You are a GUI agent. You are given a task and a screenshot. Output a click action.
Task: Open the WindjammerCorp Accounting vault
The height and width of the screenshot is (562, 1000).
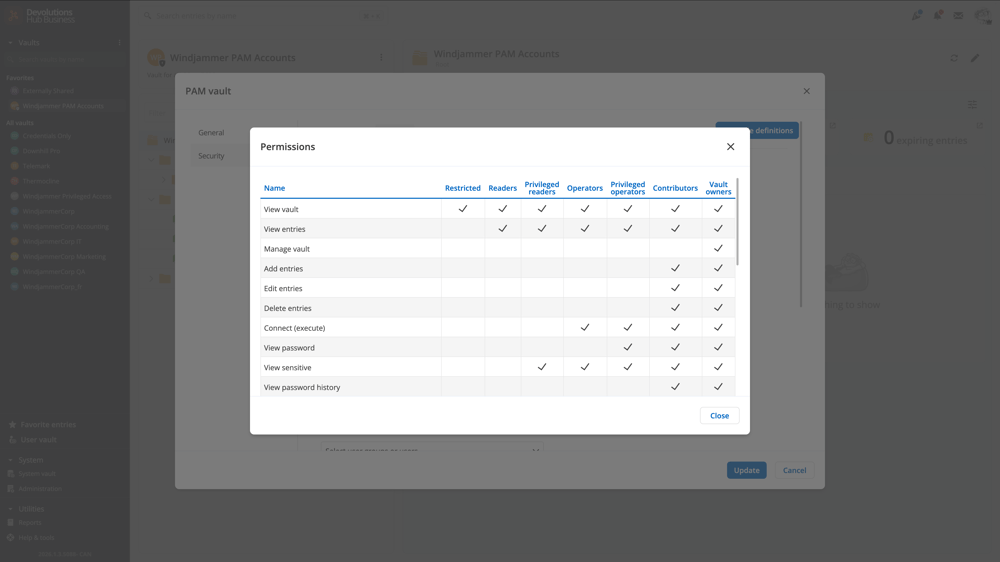click(x=65, y=226)
